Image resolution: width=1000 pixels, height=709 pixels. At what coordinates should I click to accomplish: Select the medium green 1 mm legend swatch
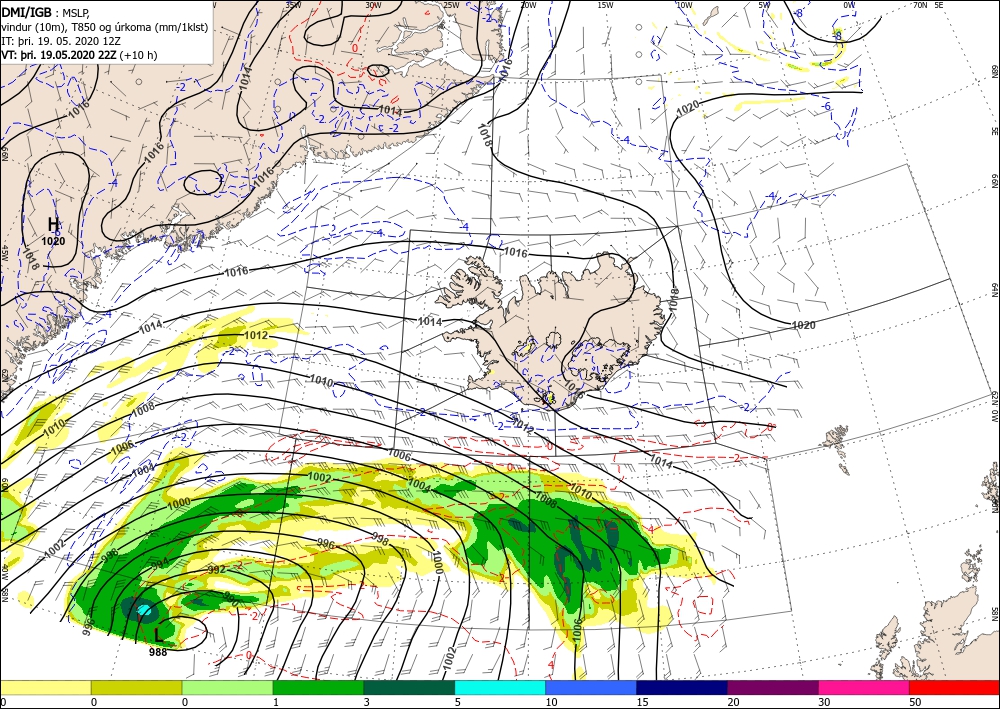click(318, 687)
